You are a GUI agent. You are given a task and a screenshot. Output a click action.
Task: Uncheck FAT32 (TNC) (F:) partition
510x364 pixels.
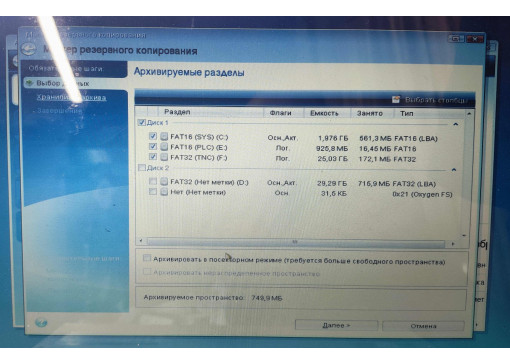[153, 157]
